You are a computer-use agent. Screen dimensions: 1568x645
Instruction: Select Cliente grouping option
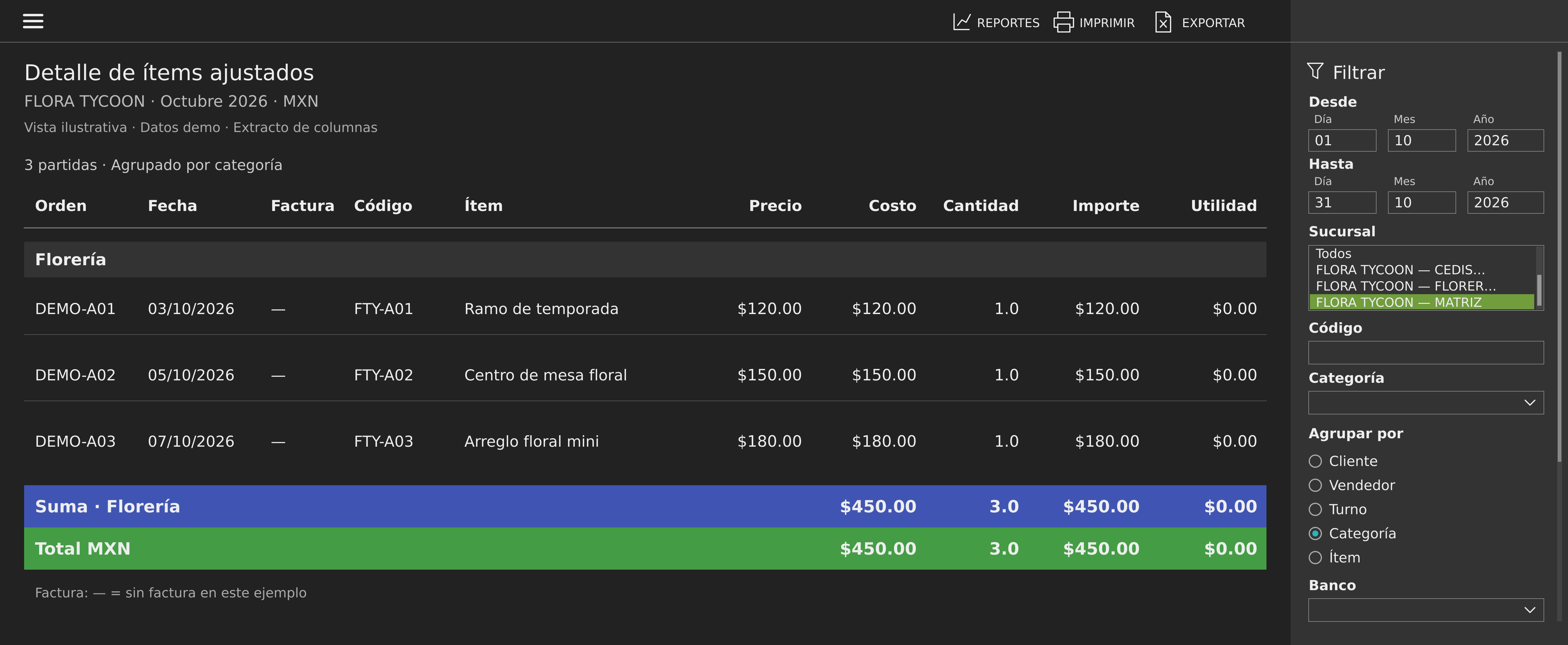[x=1315, y=461]
